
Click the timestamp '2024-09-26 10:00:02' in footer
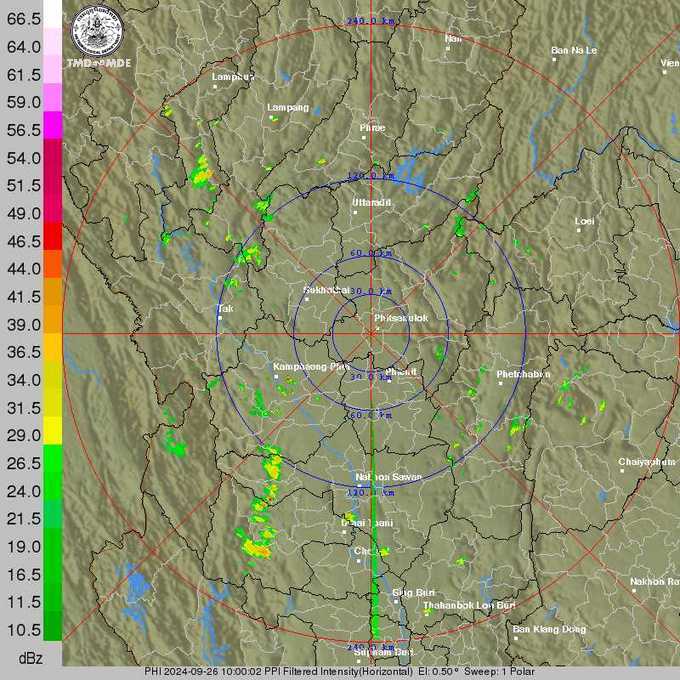(213, 671)
